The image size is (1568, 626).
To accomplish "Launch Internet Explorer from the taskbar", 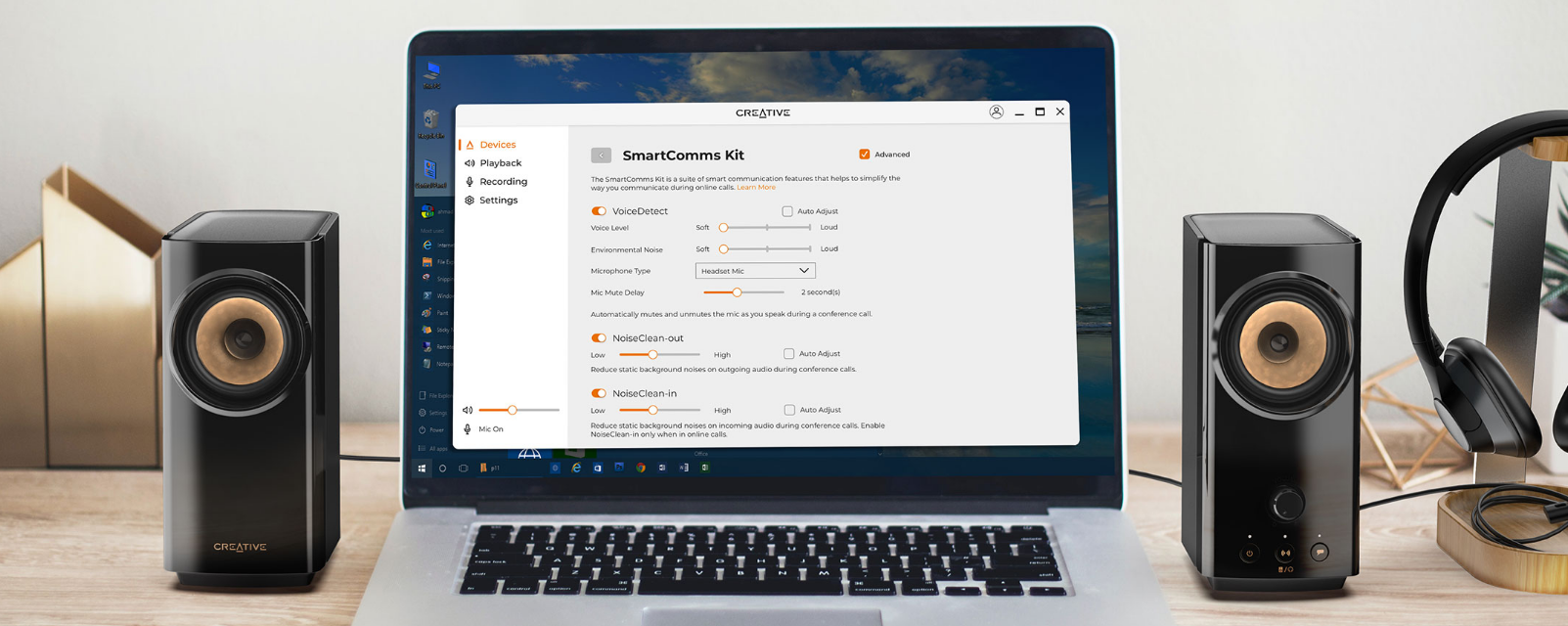I will [576, 468].
